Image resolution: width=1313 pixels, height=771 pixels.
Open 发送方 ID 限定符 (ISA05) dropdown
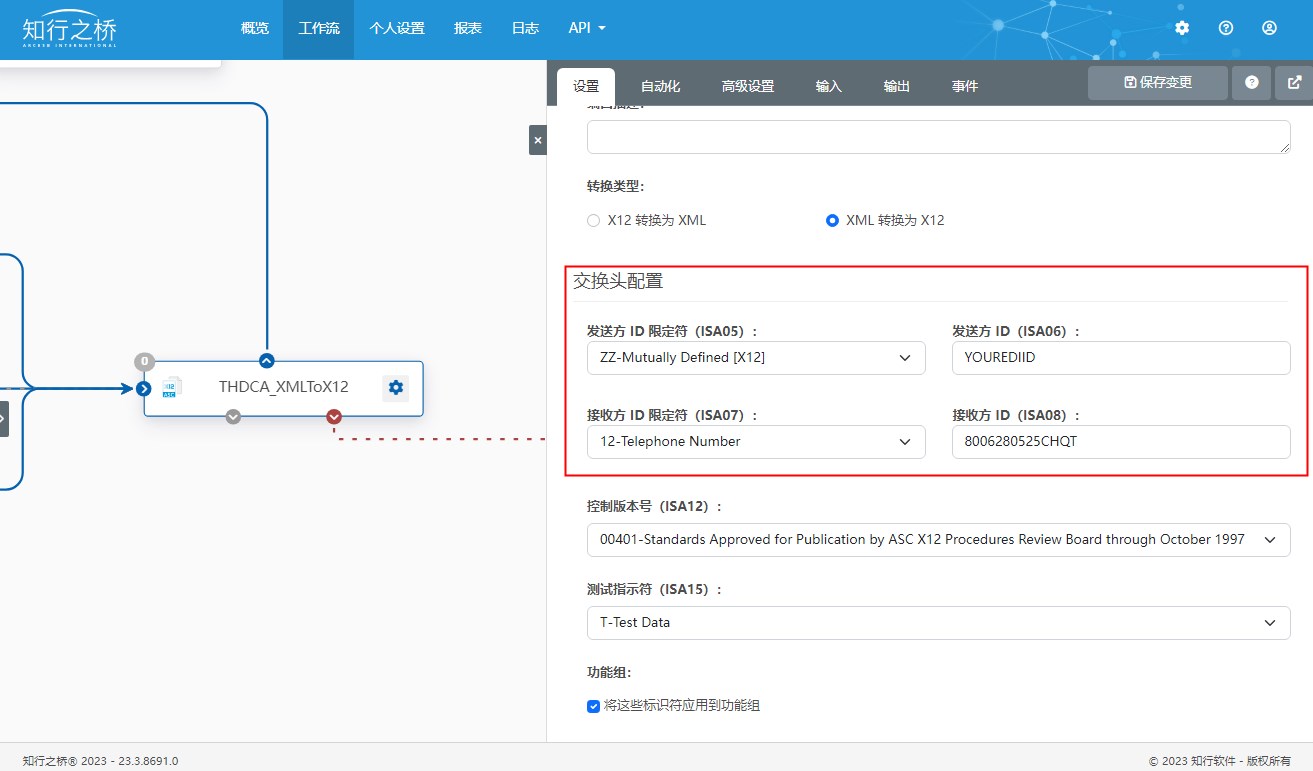[755, 358]
